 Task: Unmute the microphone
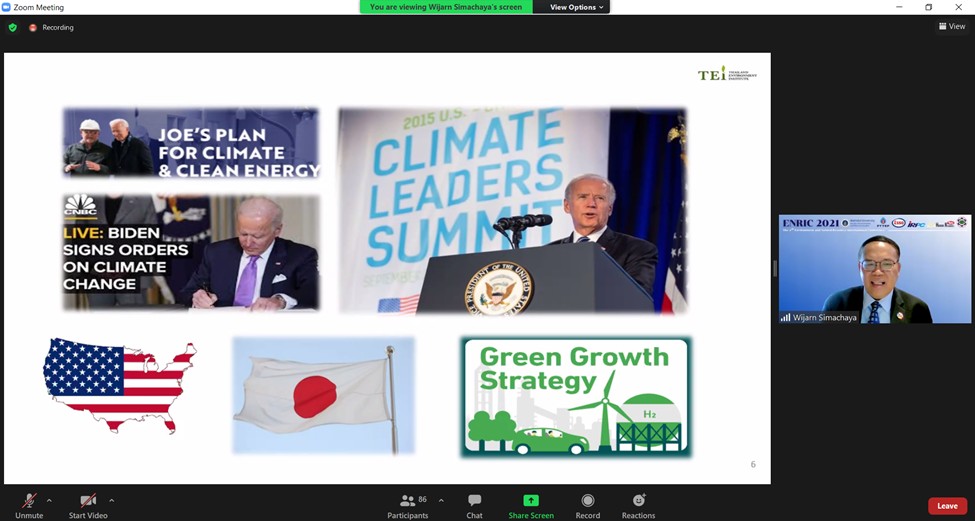(29, 505)
